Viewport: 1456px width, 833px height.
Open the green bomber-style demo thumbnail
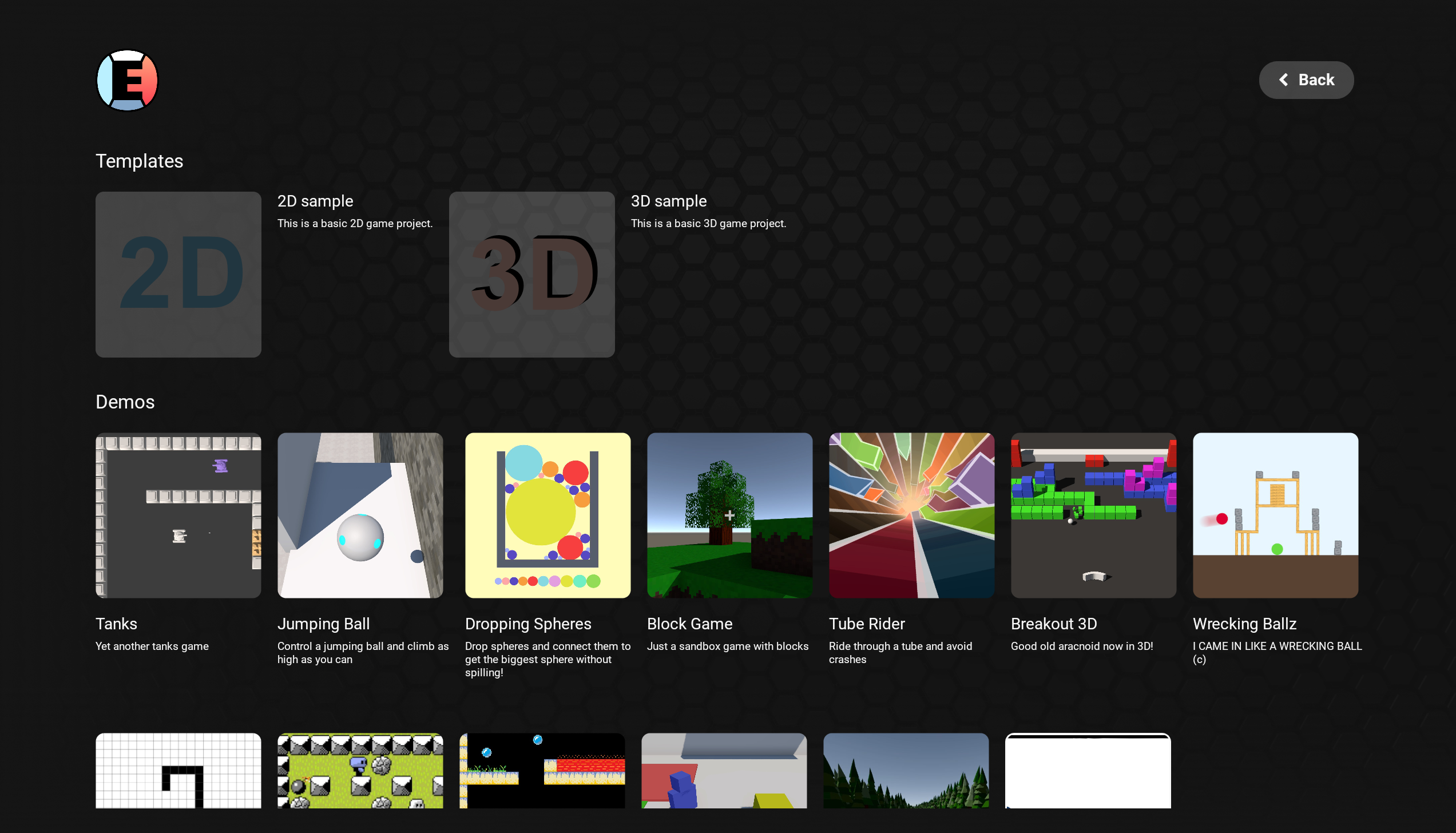click(360, 770)
